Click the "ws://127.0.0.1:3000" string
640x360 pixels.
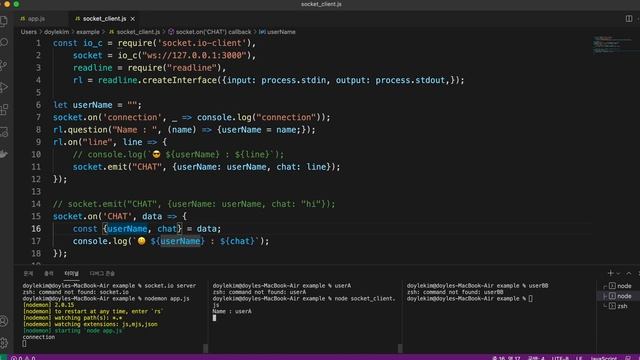pos(194,56)
